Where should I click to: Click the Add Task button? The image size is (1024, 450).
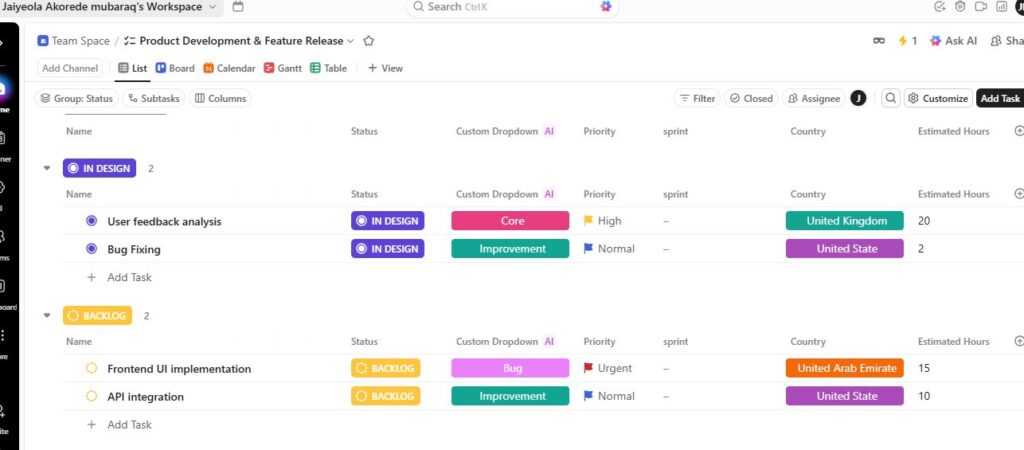point(1000,98)
